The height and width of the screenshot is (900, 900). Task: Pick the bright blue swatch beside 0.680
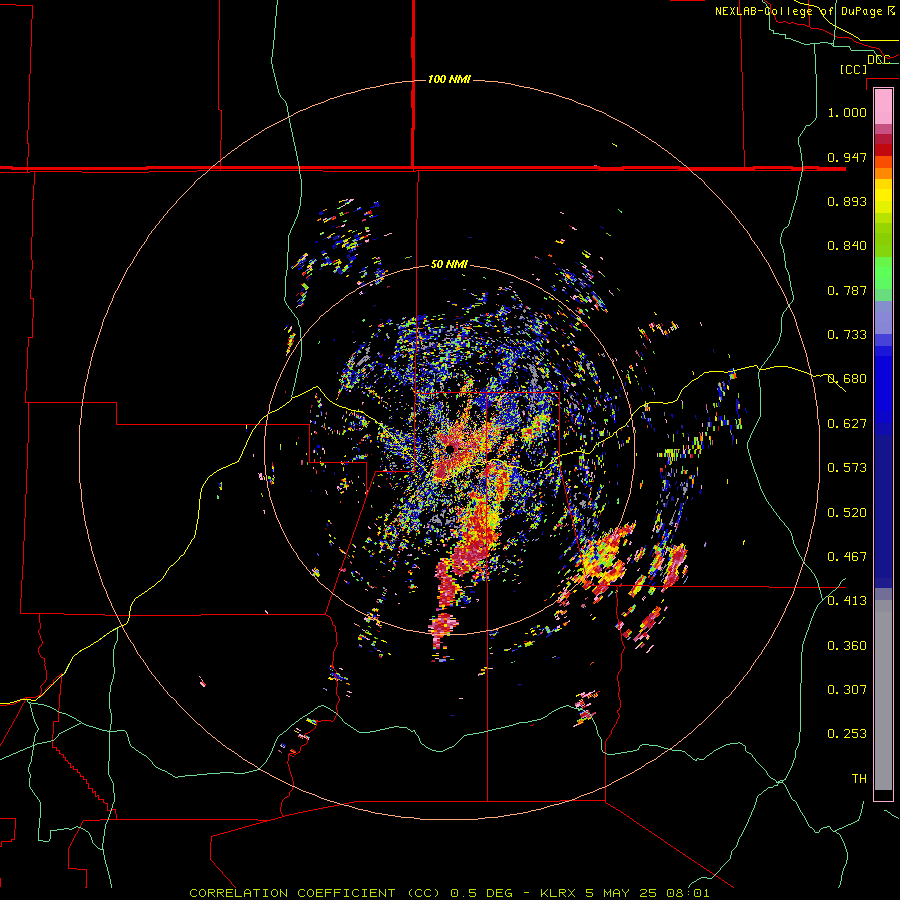[883, 385]
